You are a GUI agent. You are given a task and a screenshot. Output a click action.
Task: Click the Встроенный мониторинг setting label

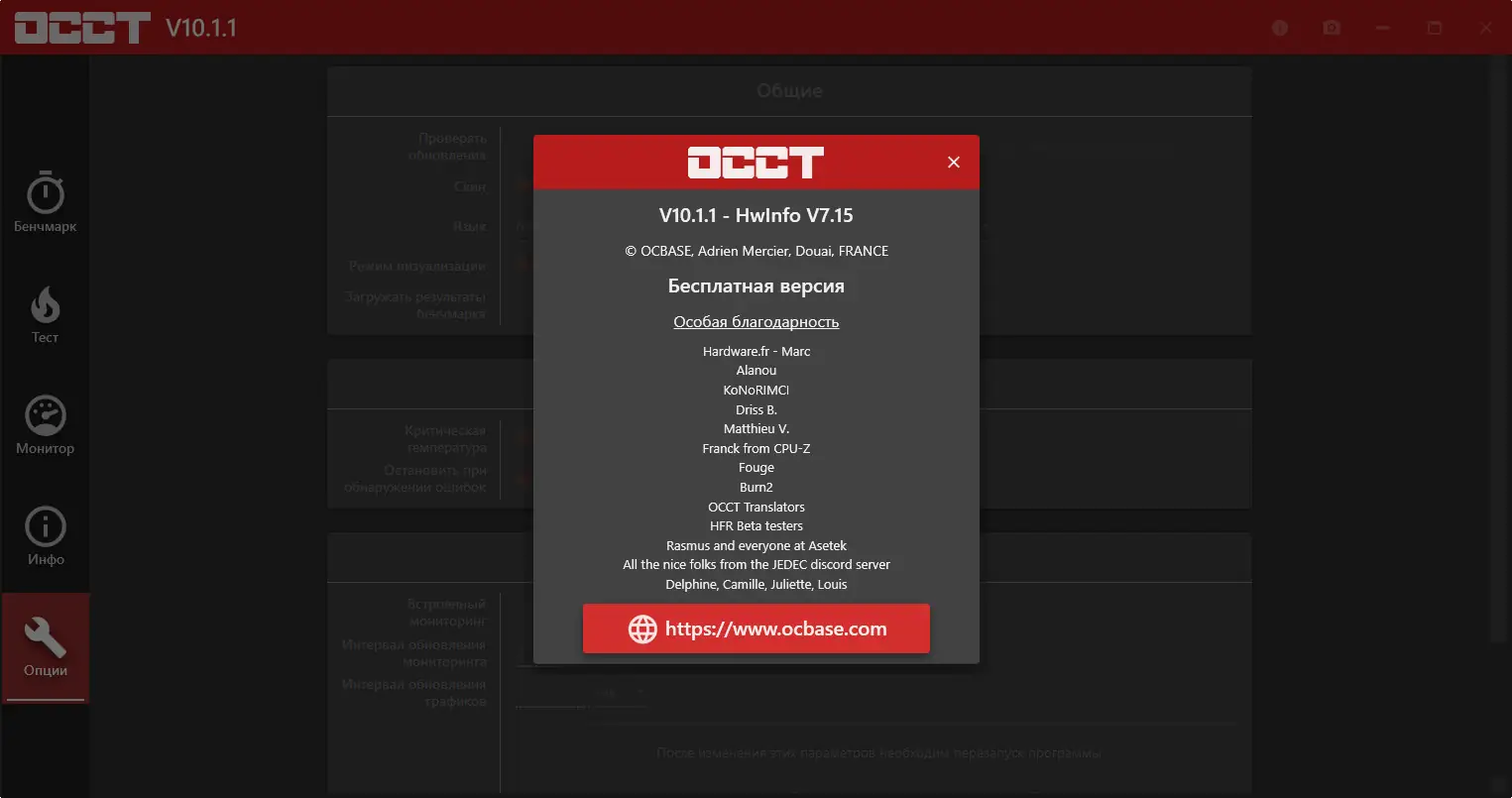pos(446,613)
